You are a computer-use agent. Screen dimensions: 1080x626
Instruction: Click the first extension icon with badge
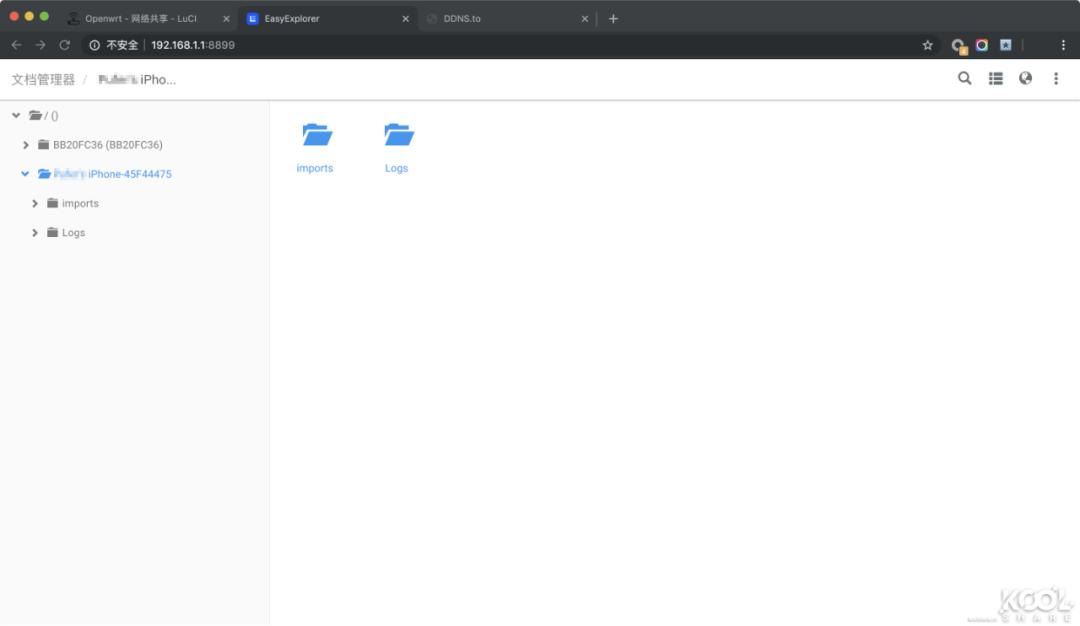pyautogui.click(x=959, y=46)
